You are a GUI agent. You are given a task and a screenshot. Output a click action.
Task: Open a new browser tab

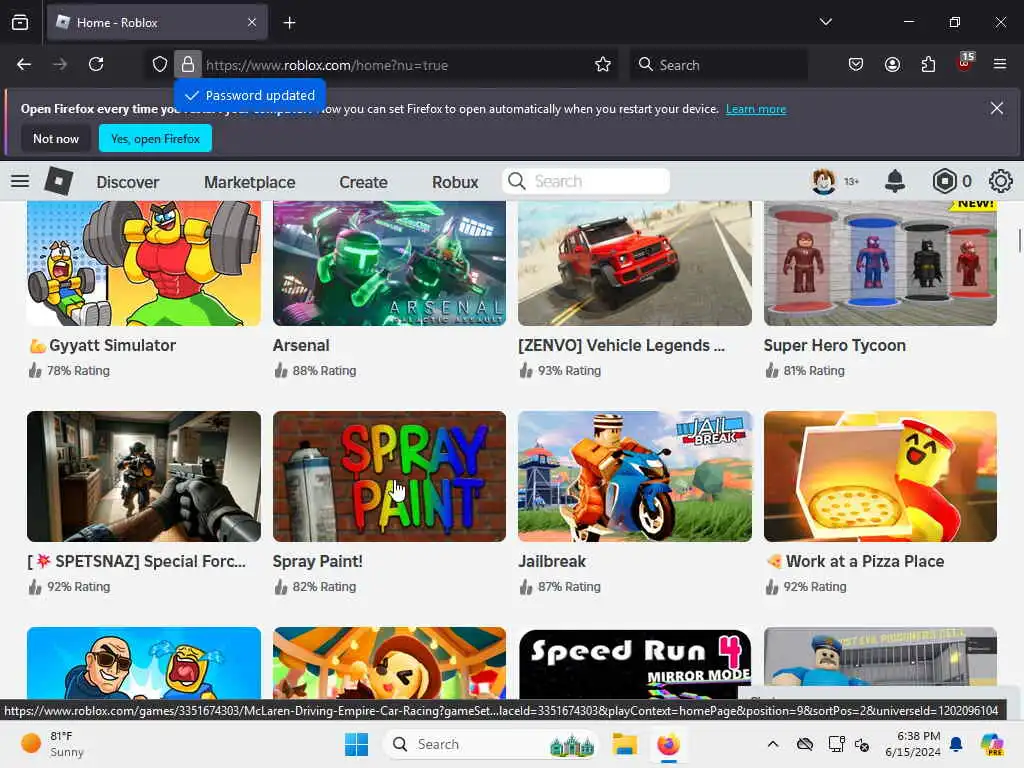pyautogui.click(x=289, y=23)
